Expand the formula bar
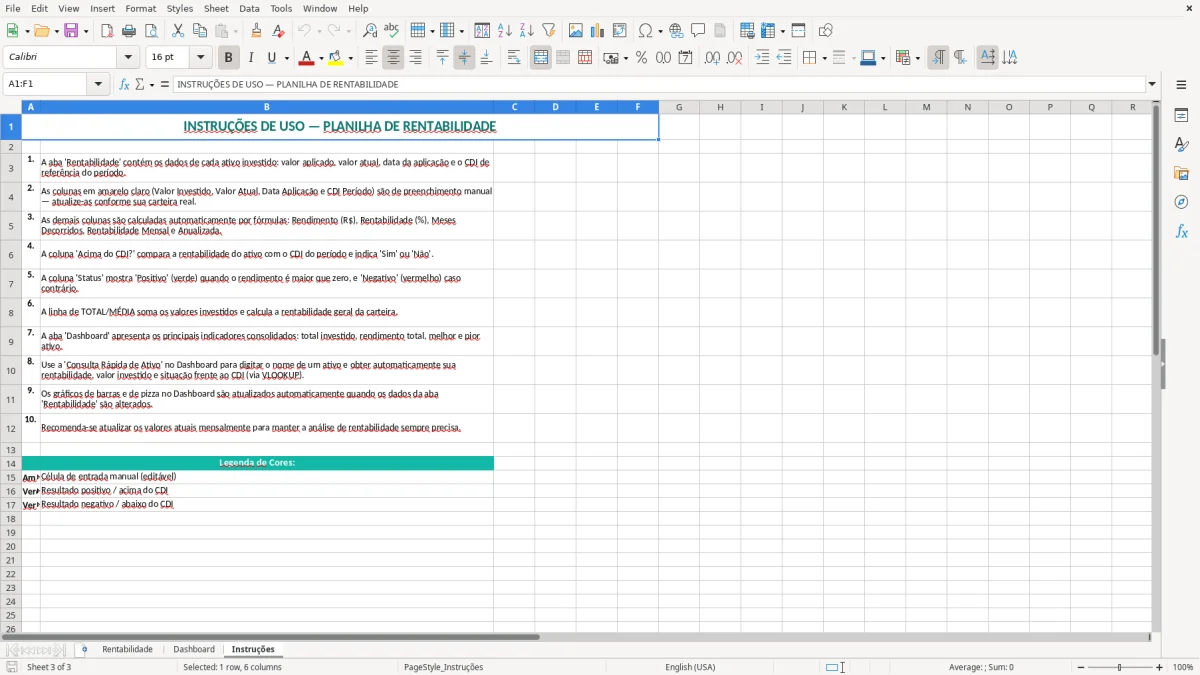This screenshot has height=675, width=1200. [1152, 84]
